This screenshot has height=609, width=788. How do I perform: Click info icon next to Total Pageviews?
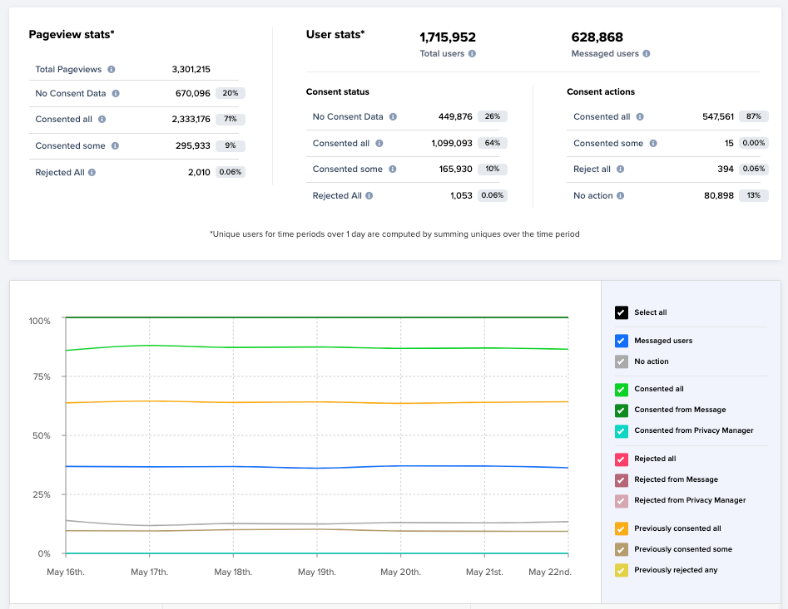click(111, 69)
